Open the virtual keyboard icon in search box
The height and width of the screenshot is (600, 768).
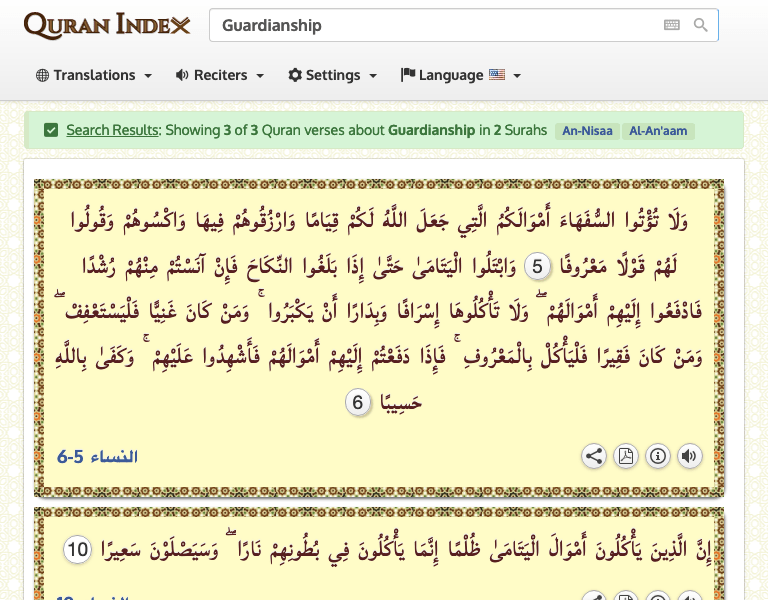[672, 25]
